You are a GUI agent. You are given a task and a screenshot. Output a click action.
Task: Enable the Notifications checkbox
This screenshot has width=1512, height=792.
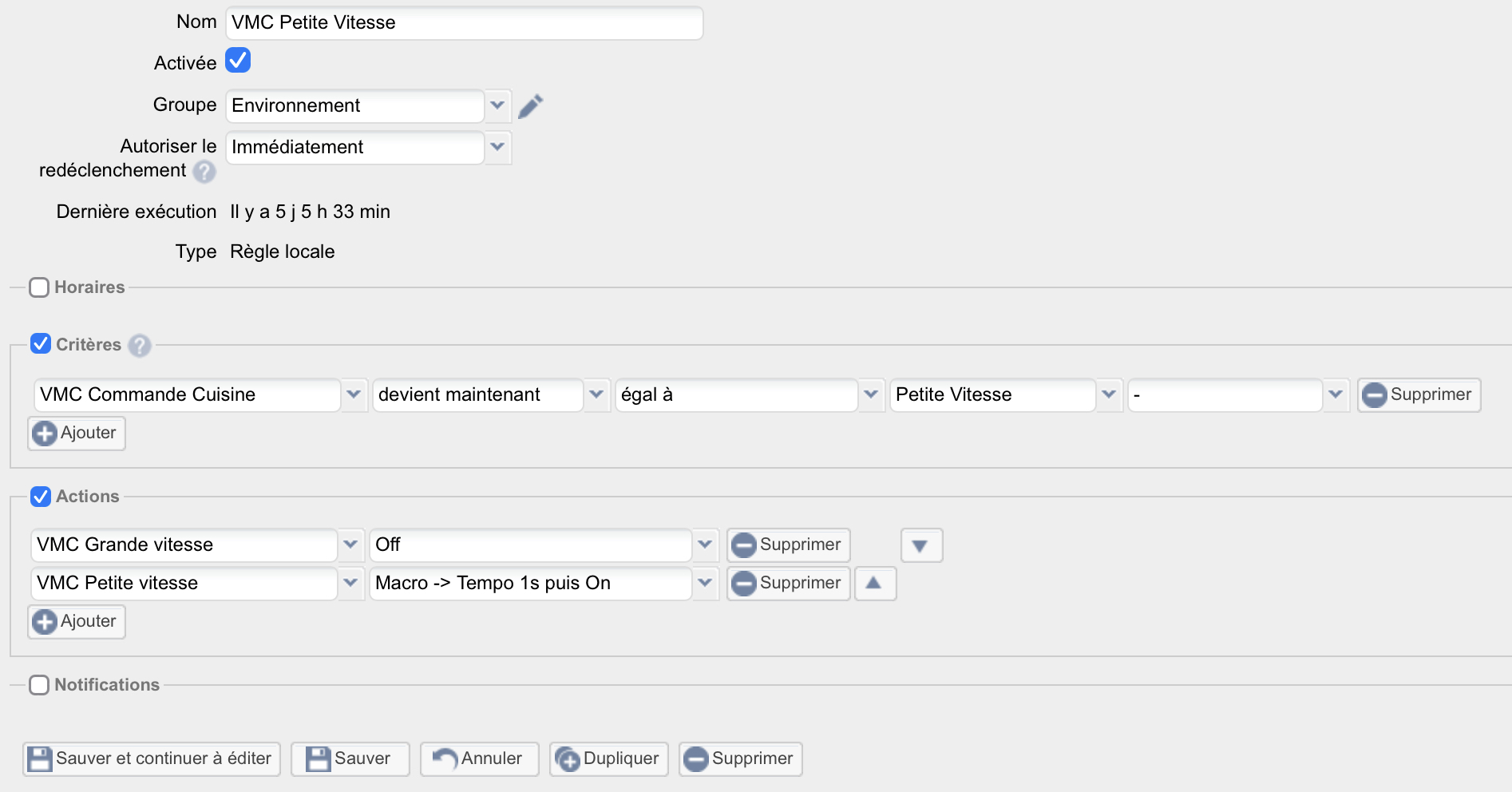pos(39,685)
